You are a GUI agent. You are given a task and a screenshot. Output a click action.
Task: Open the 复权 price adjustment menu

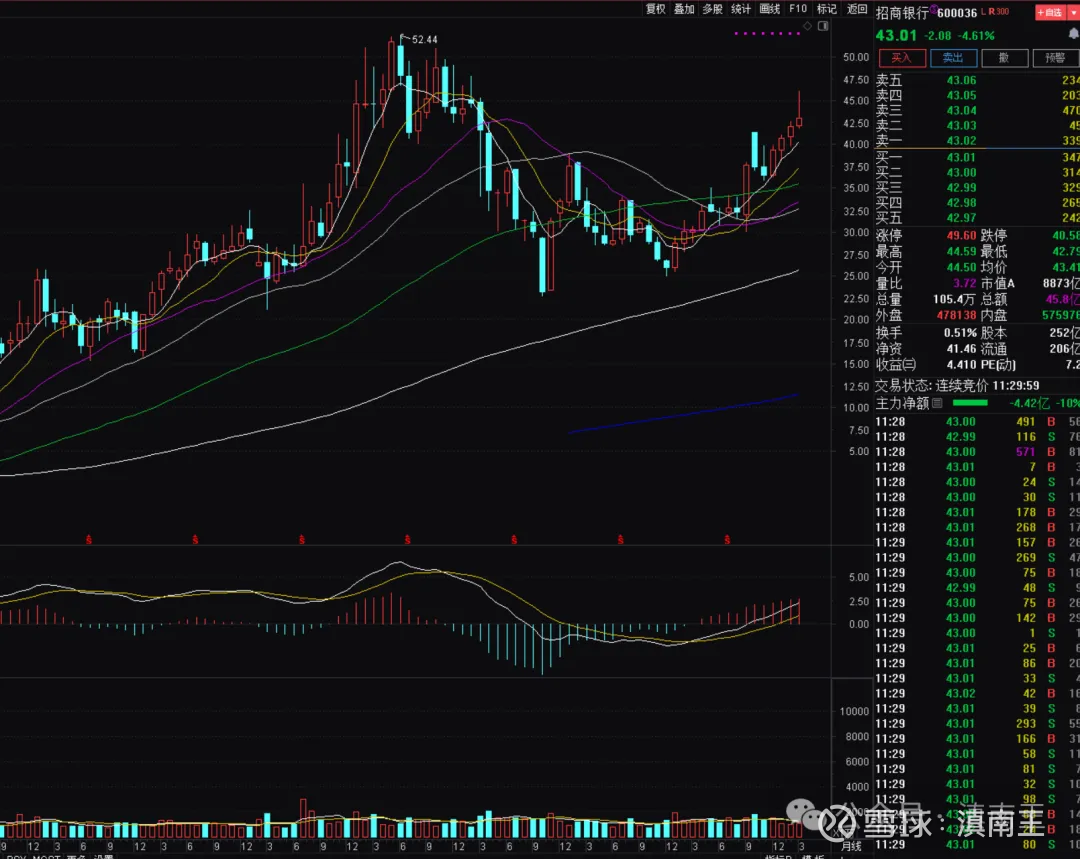(x=655, y=9)
